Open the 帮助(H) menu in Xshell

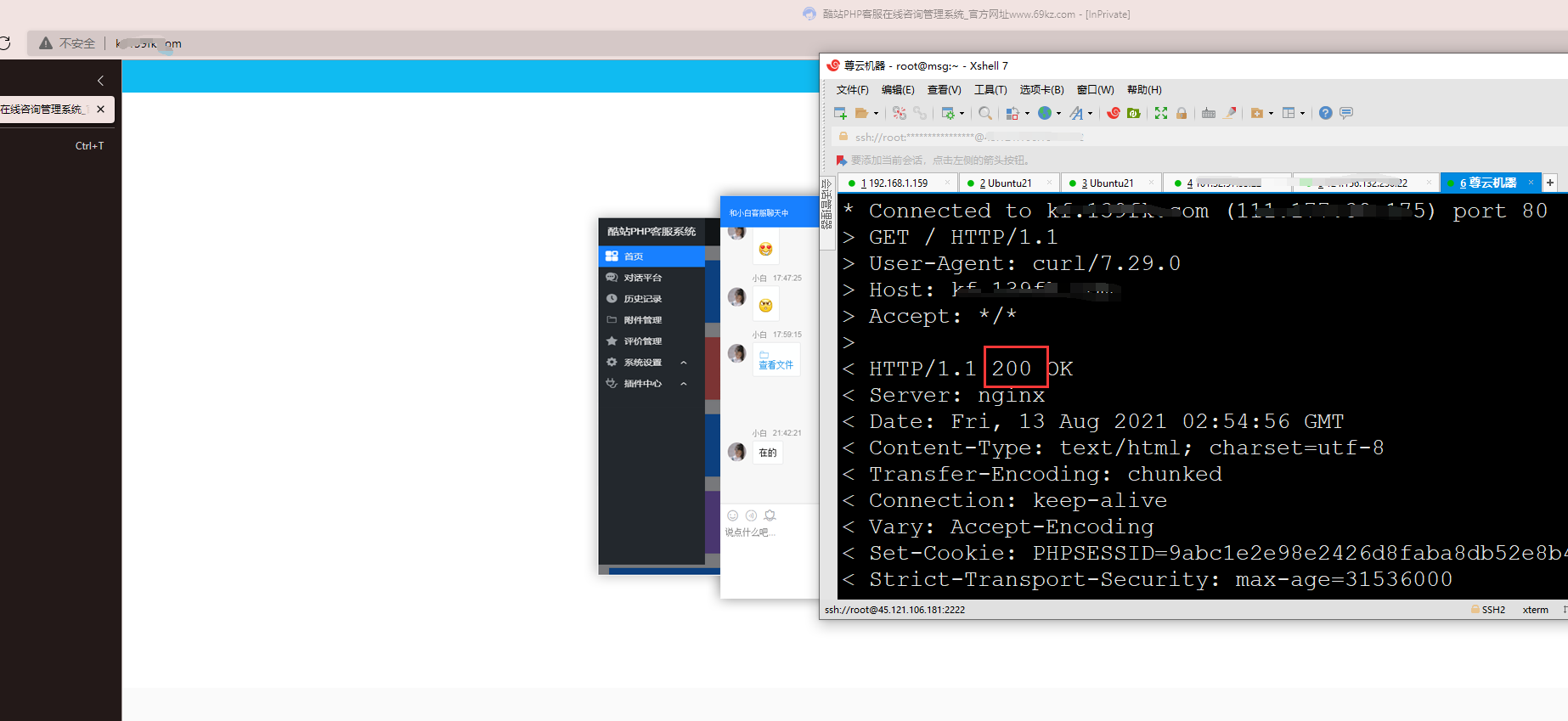(x=1144, y=90)
